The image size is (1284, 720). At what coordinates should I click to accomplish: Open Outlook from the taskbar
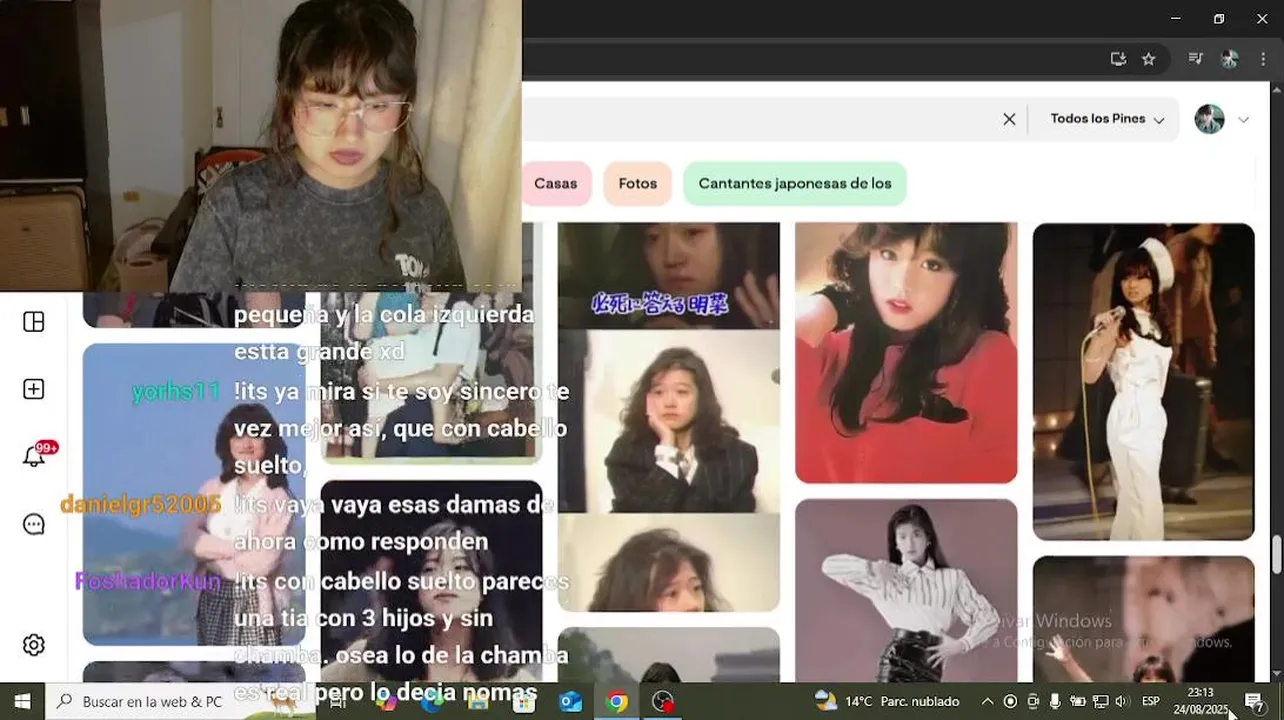[570, 702]
